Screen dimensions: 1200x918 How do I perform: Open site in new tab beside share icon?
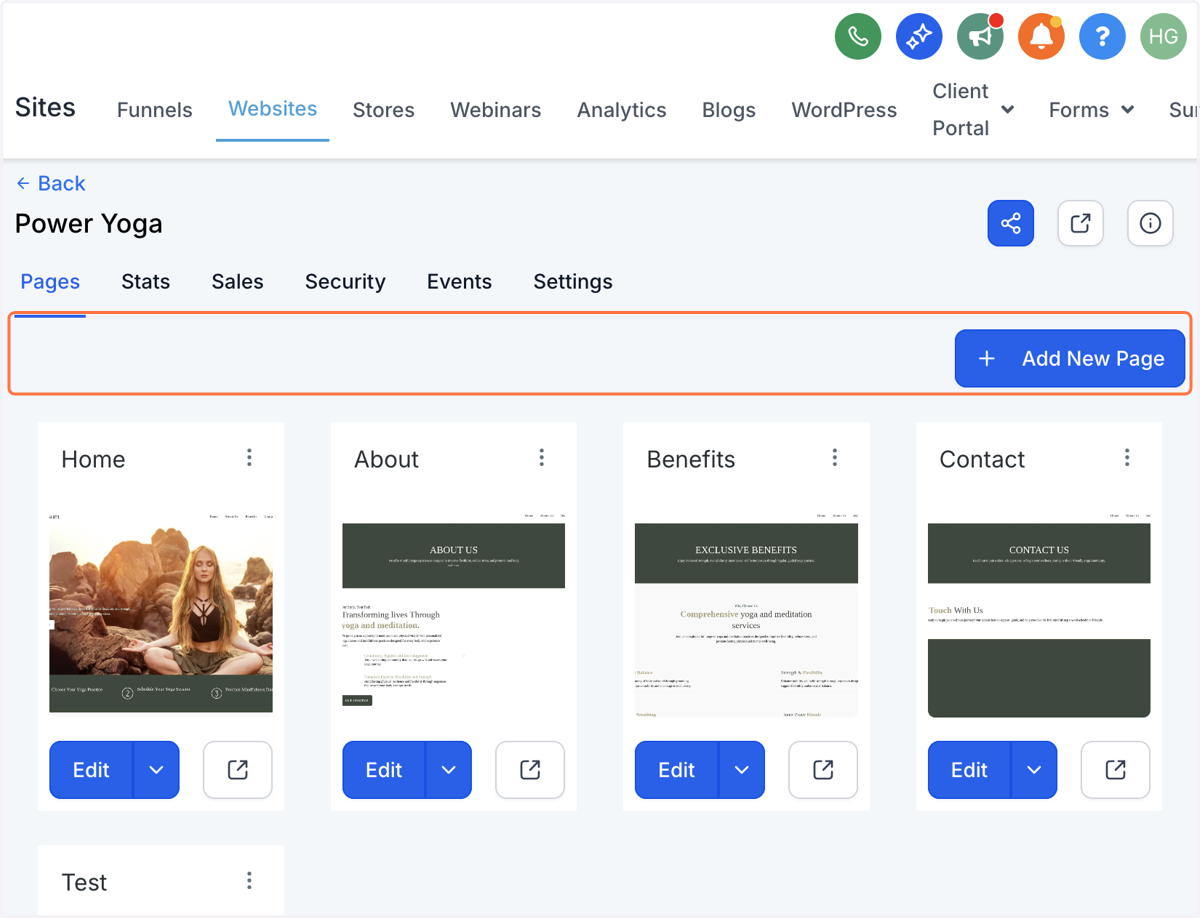pos(1081,223)
